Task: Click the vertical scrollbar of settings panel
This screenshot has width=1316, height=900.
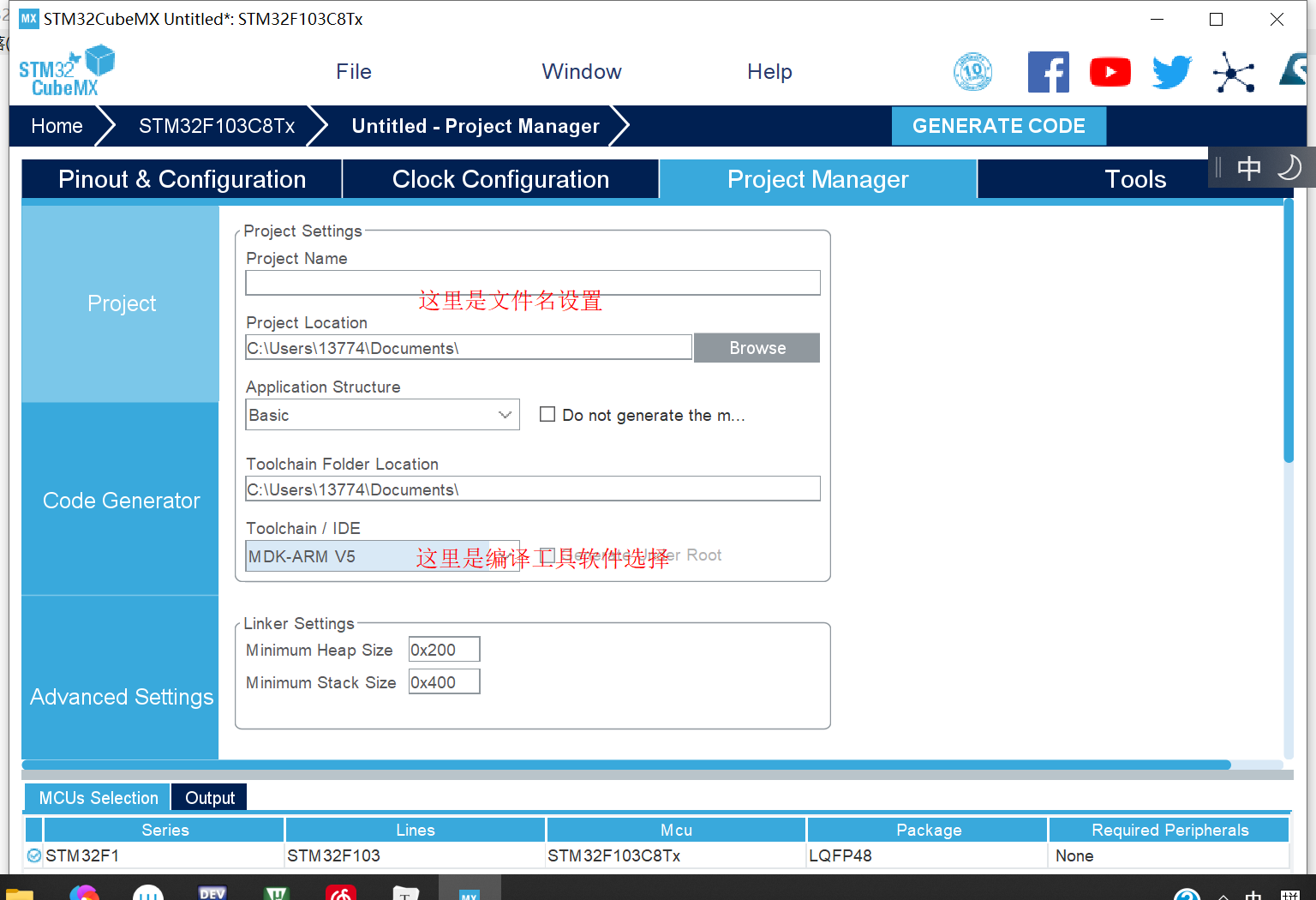Action: [x=1288, y=331]
